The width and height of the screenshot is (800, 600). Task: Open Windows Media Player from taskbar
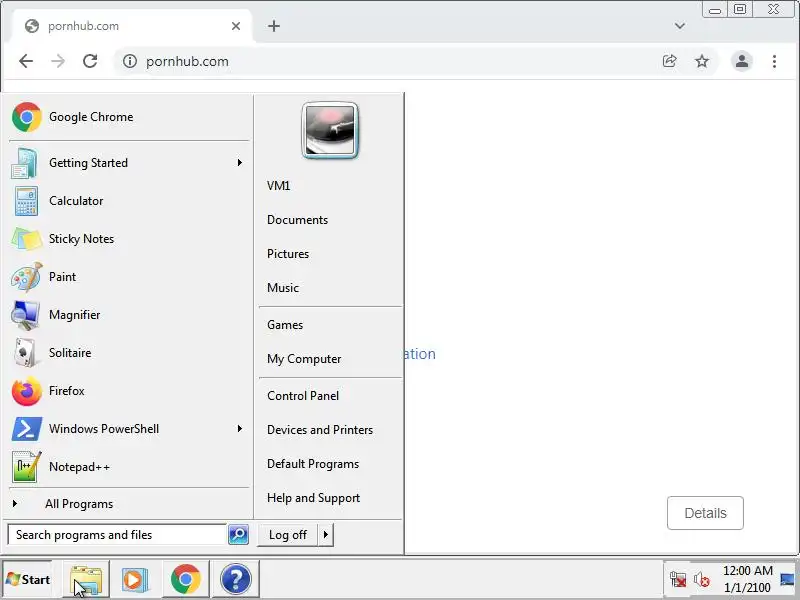135,579
